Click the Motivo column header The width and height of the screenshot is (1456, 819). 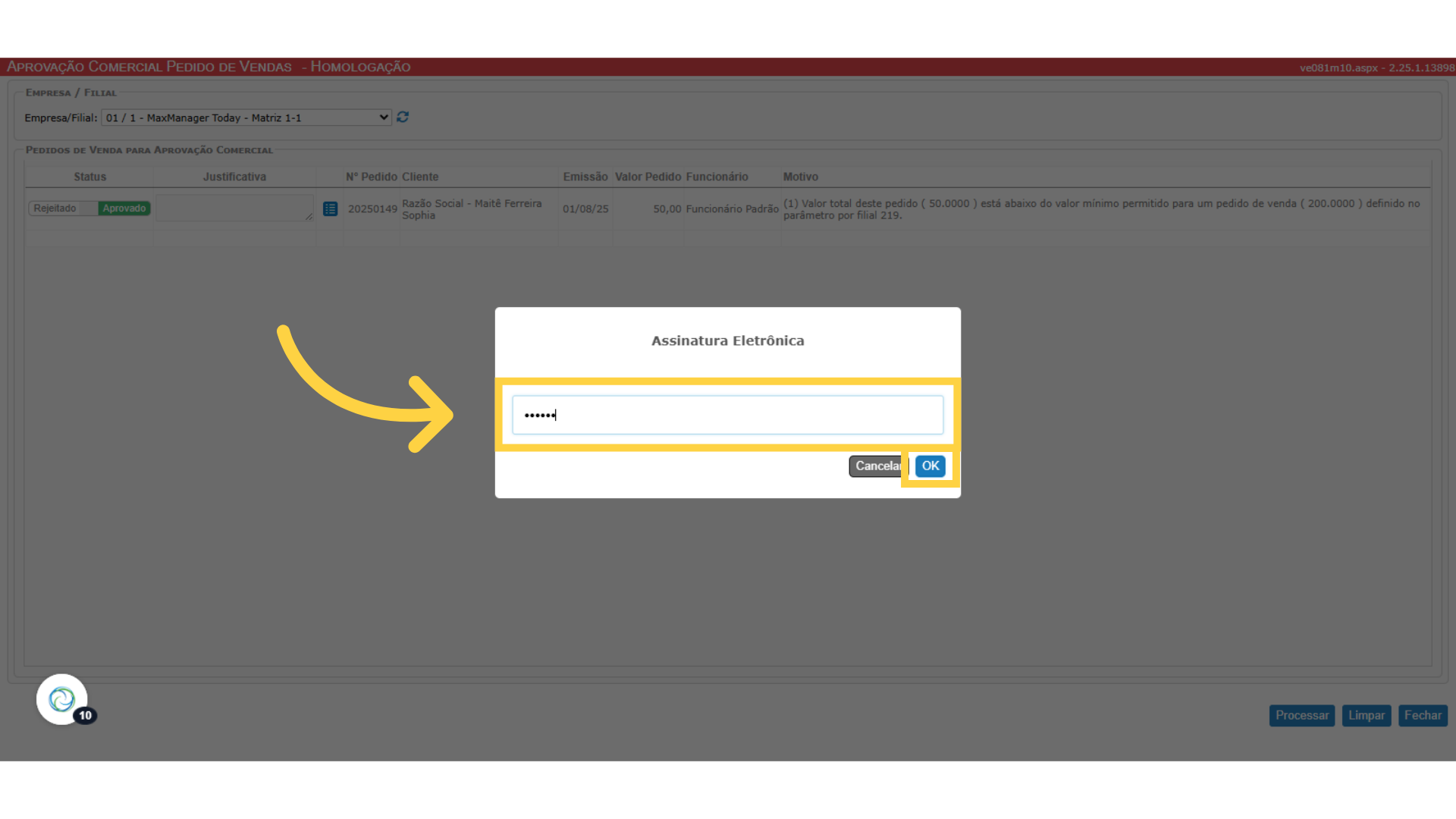pos(800,177)
